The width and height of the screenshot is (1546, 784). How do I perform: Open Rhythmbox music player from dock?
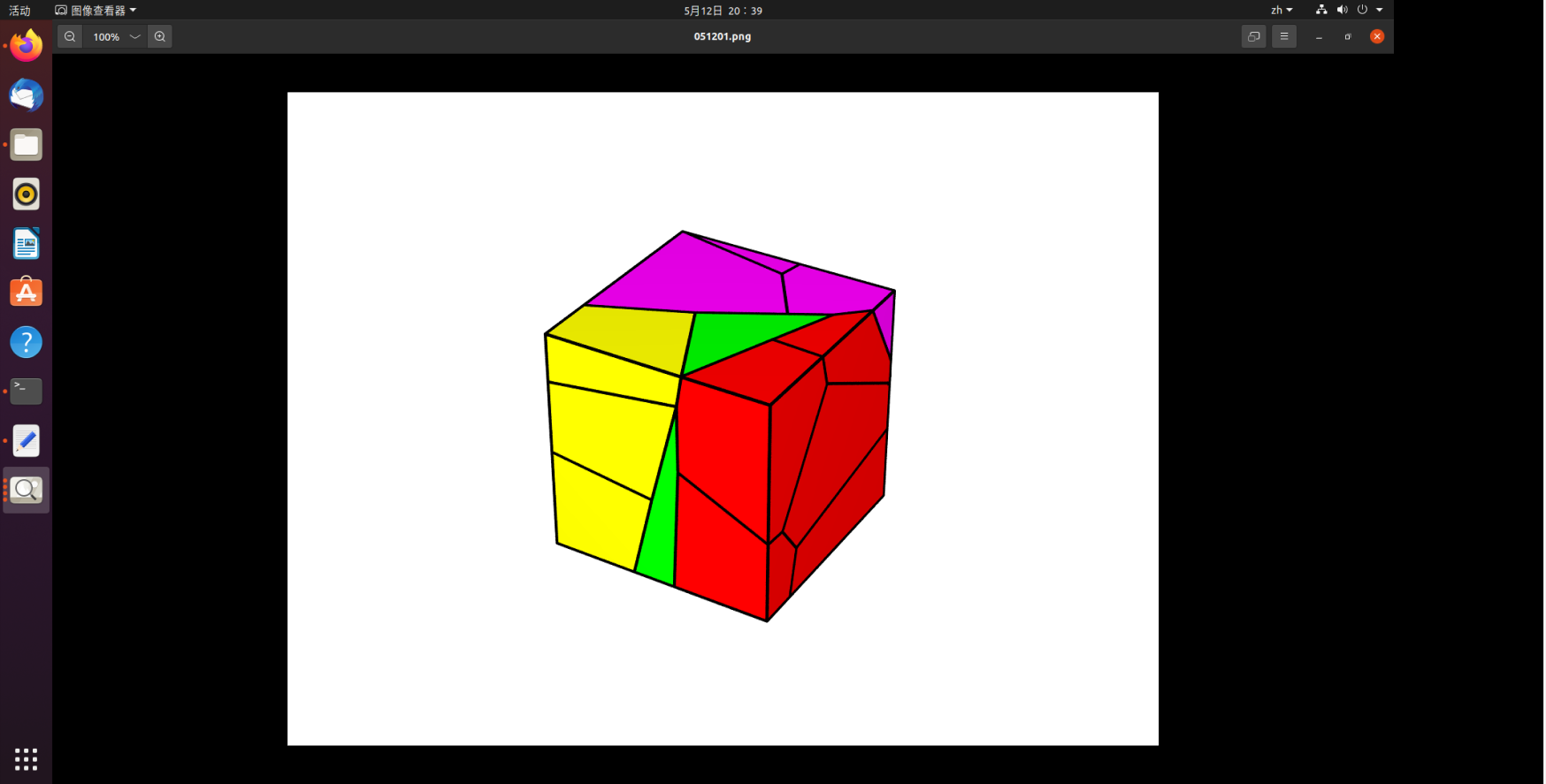pyautogui.click(x=27, y=194)
